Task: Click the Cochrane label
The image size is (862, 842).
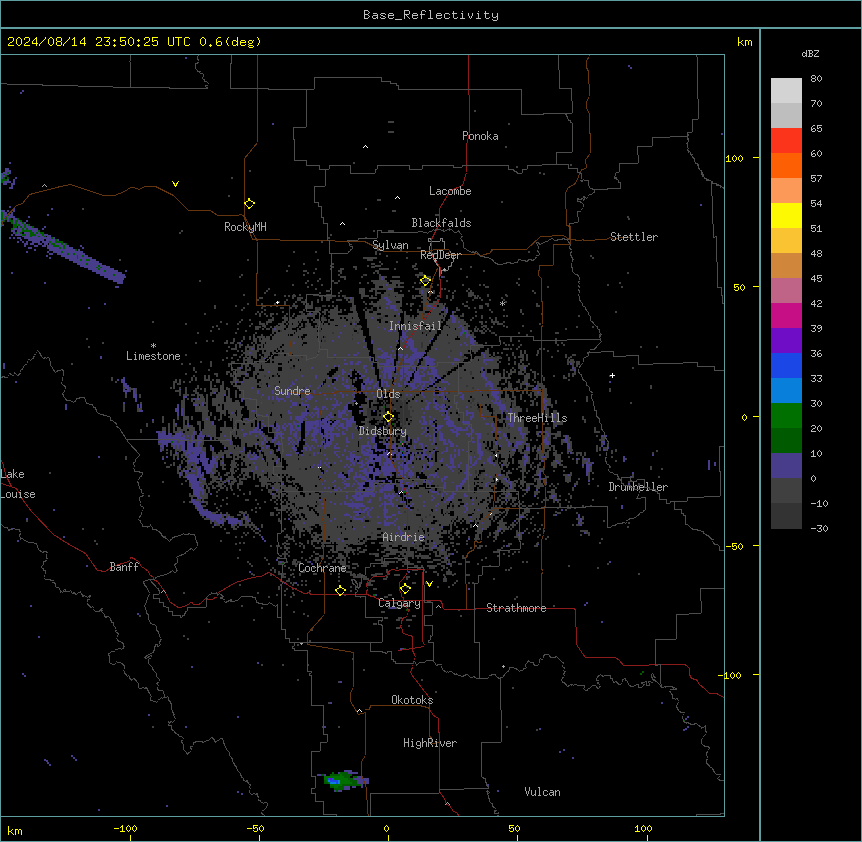Action: click(322, 568)
